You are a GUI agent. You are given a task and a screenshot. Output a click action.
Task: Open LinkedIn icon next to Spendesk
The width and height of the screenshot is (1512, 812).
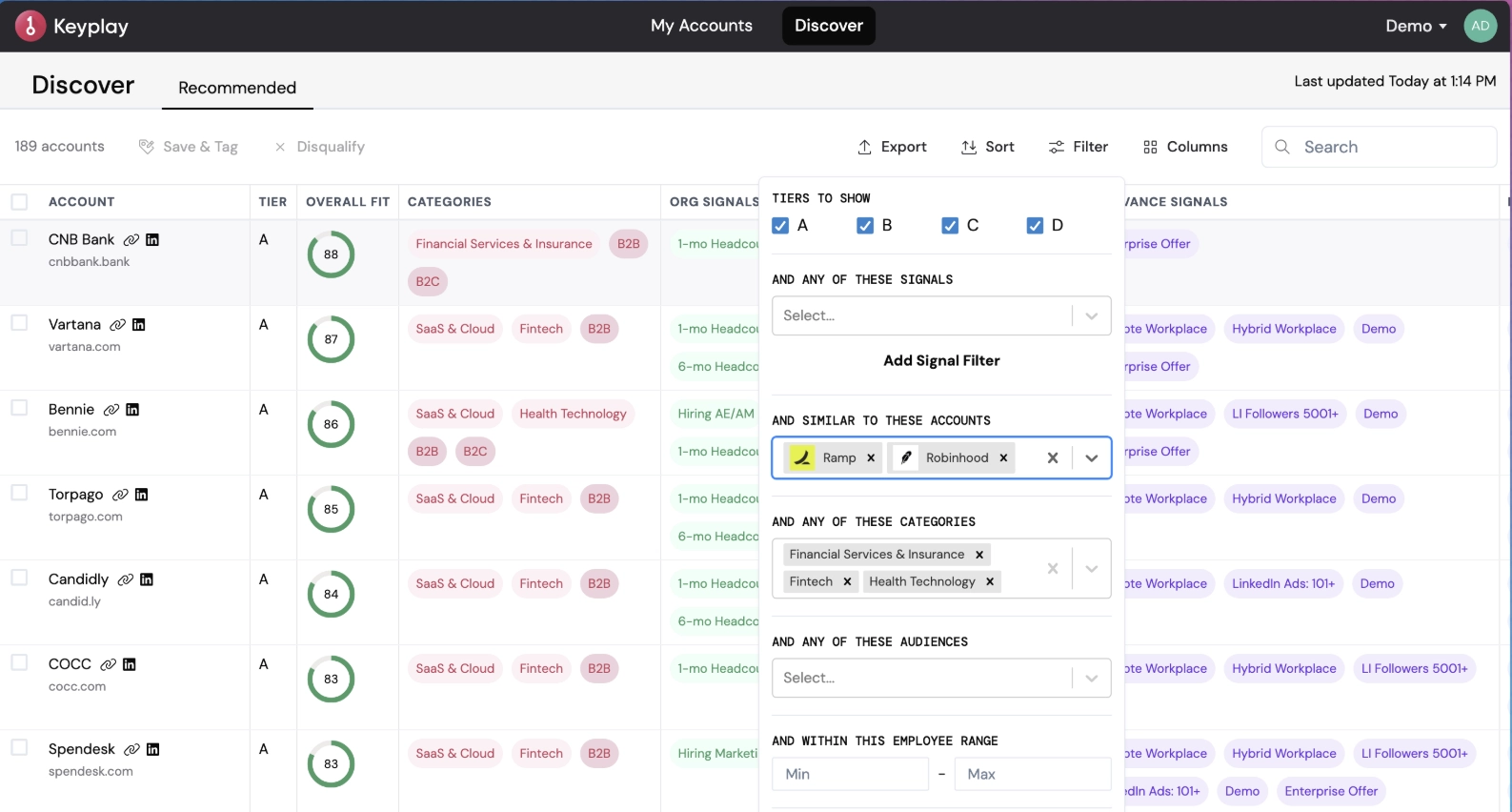coord(153,749)
